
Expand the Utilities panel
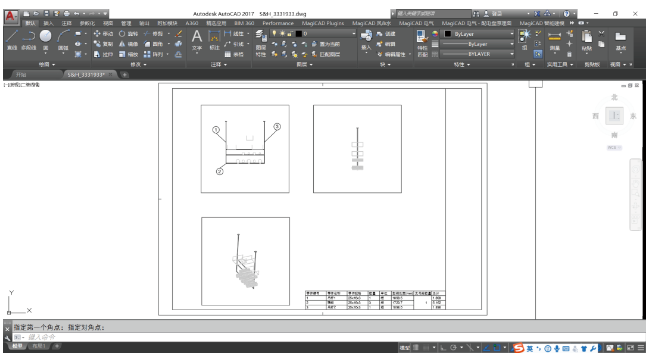560,65
